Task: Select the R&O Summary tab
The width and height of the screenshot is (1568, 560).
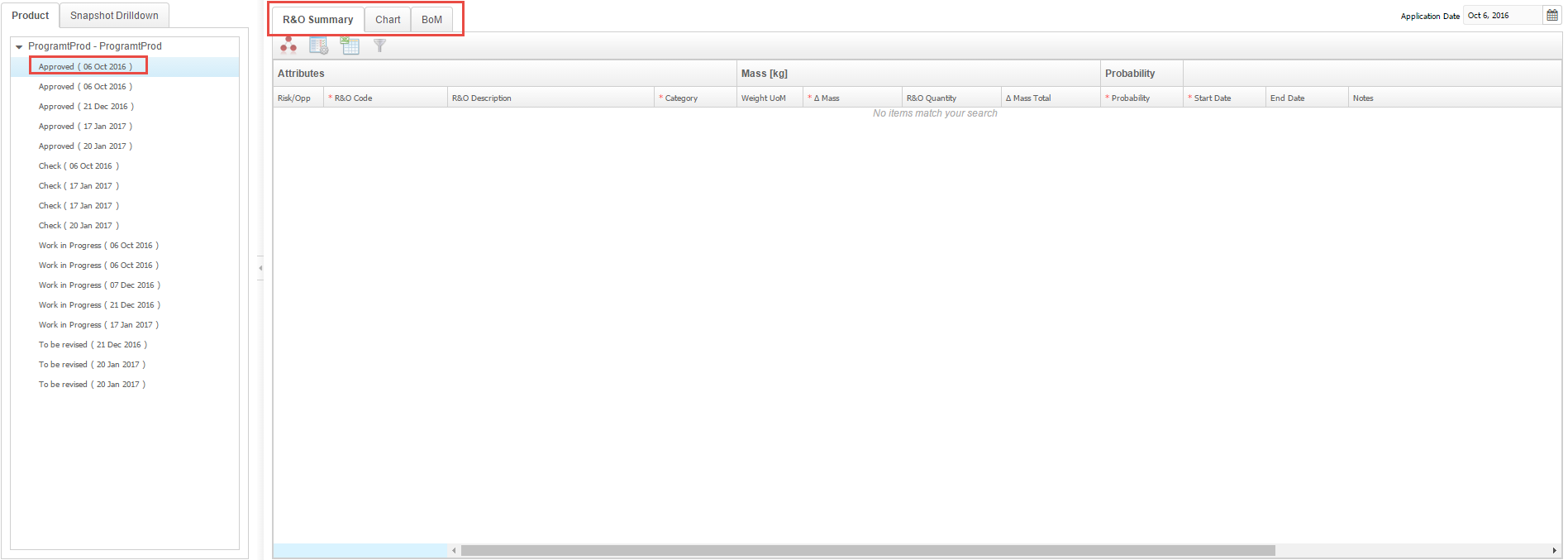Action: coord(318,20)
